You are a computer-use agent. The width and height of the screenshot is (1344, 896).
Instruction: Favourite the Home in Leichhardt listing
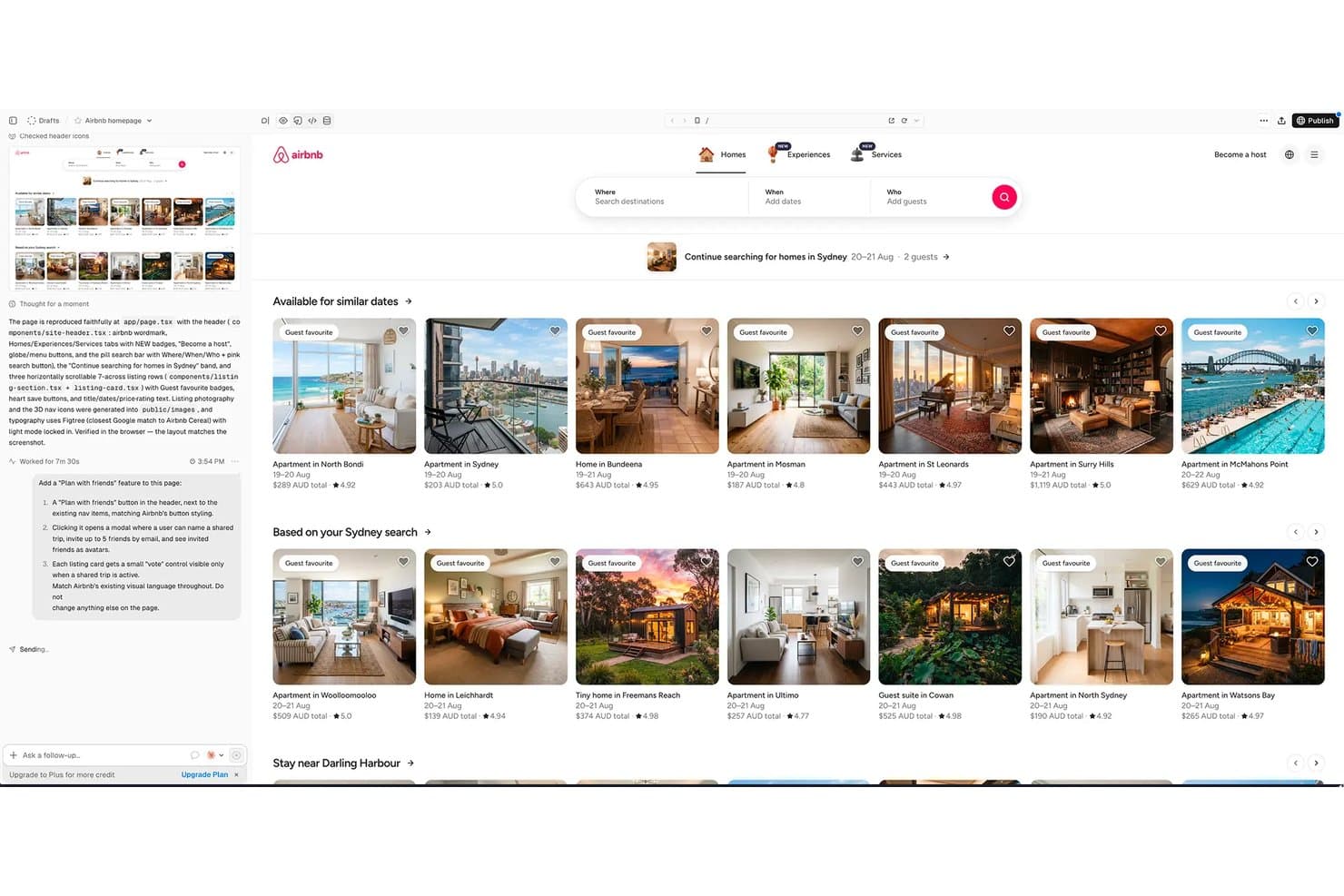coord(555,562)
